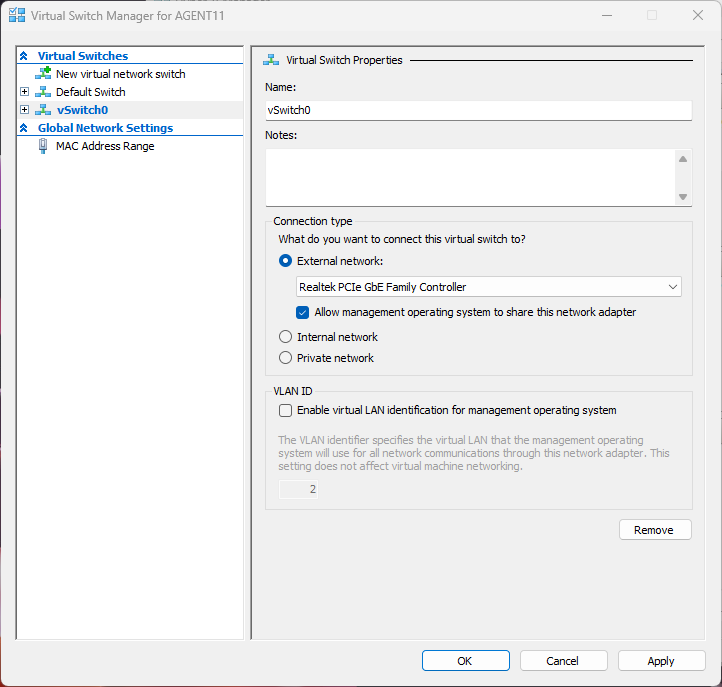Click the Name field containing vSwitch0

tap(478, 111)
